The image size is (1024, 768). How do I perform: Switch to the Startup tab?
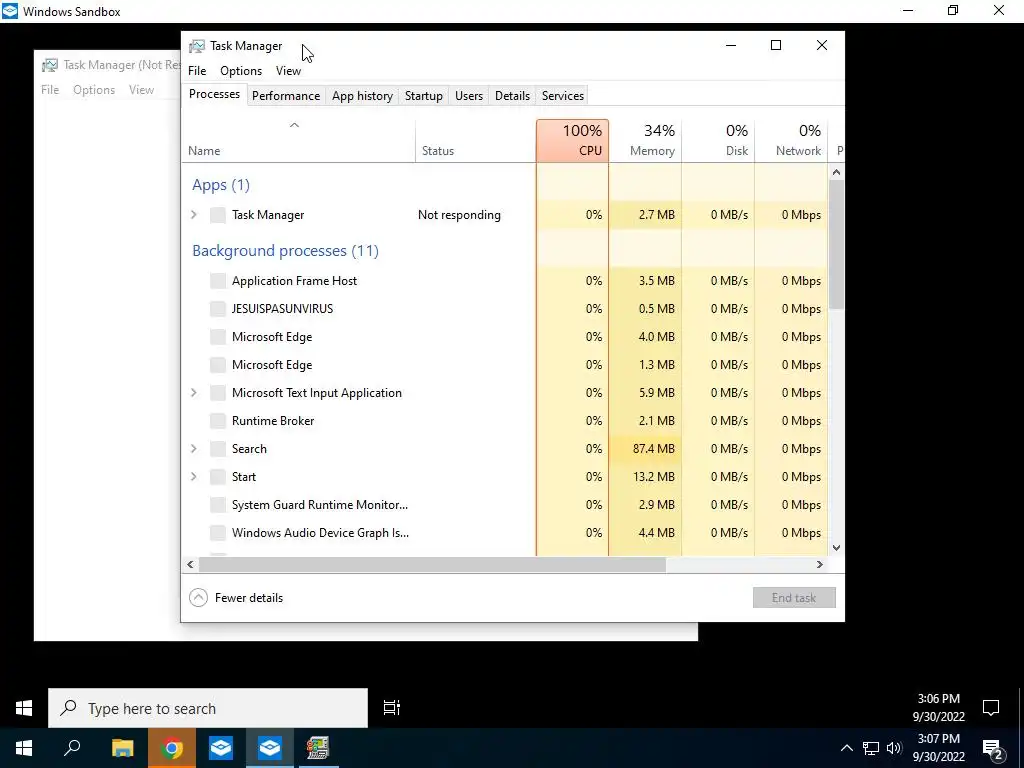(424, 96)
